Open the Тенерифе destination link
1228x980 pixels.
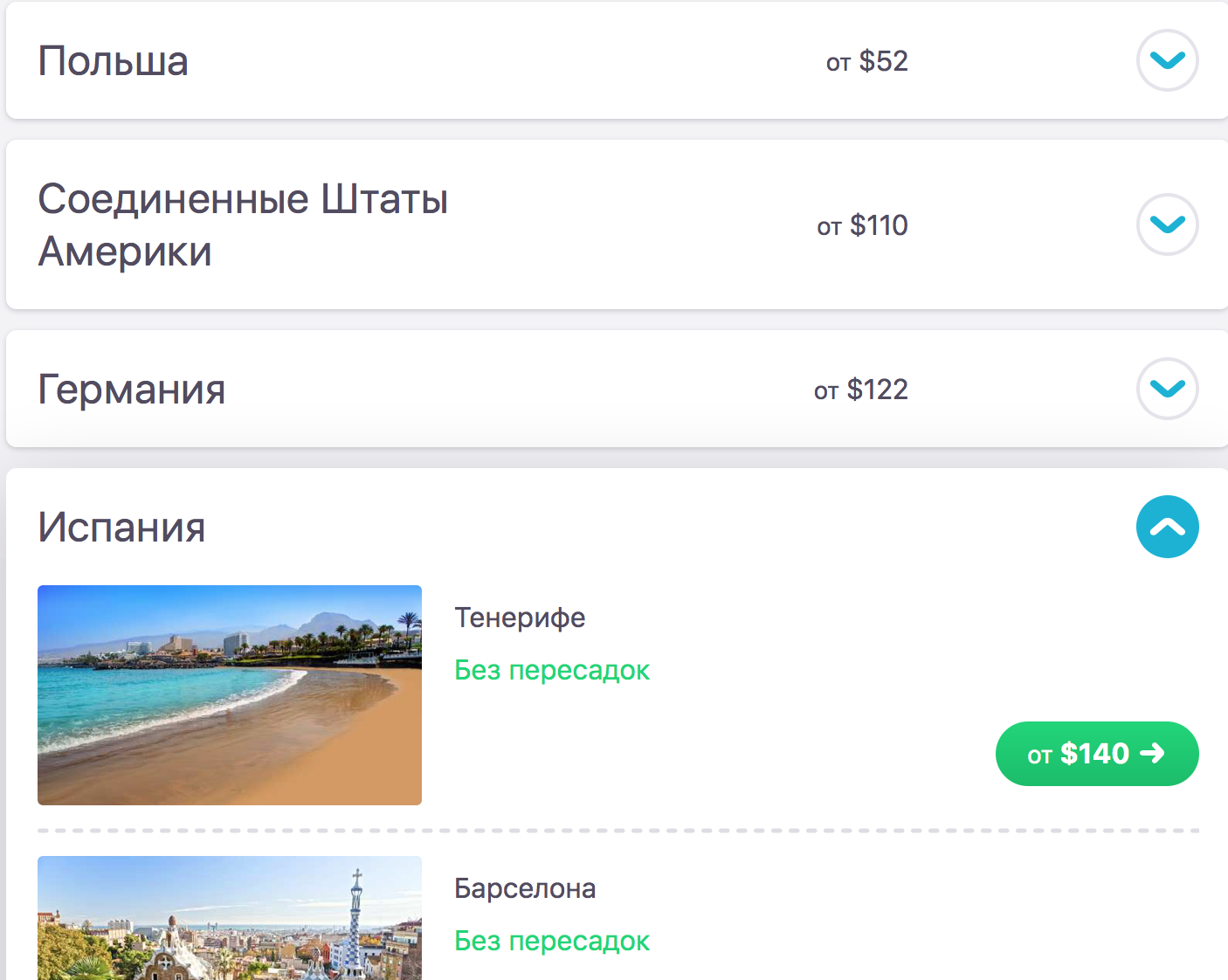(x=520, y=618)
